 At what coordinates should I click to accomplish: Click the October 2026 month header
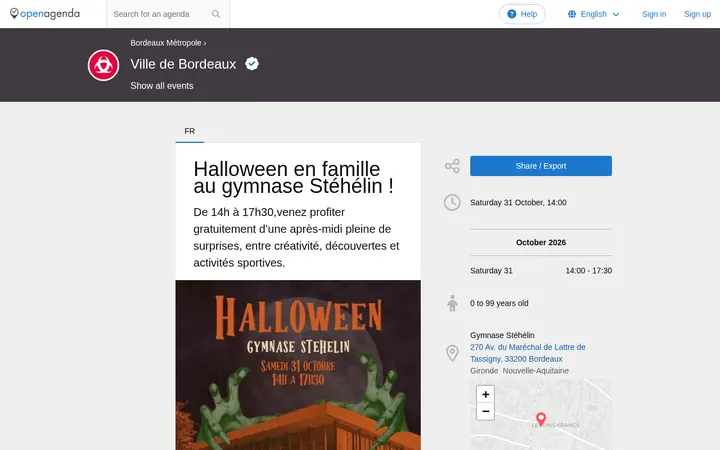point(541,242)
